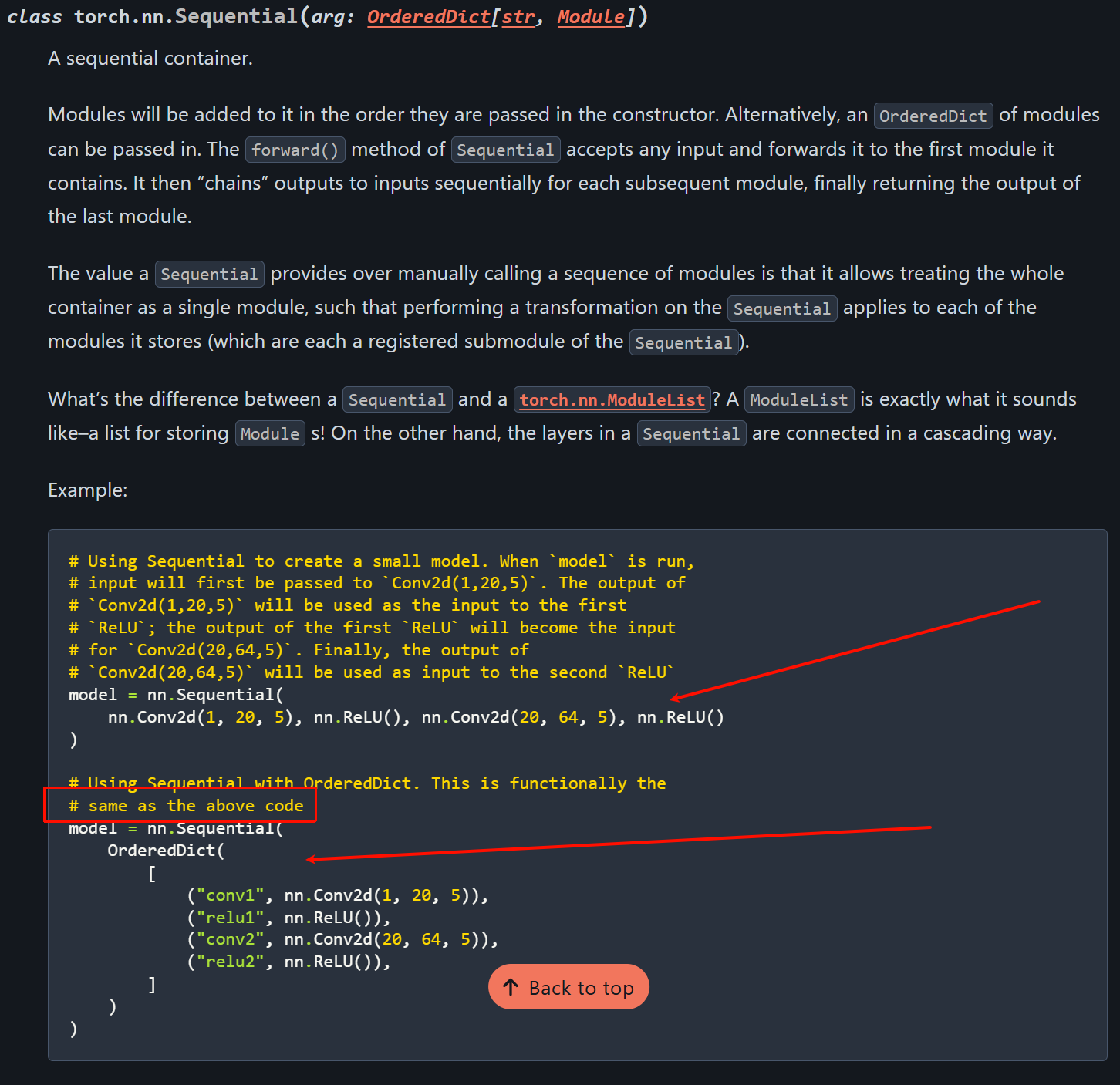The image size is (1120, 1085).
Task: Click the ModuleList inline code after the question mark
Action: (x=799, y=399)
